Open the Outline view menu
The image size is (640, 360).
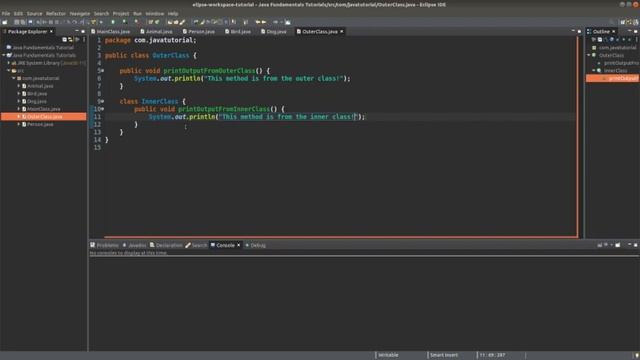636,40
